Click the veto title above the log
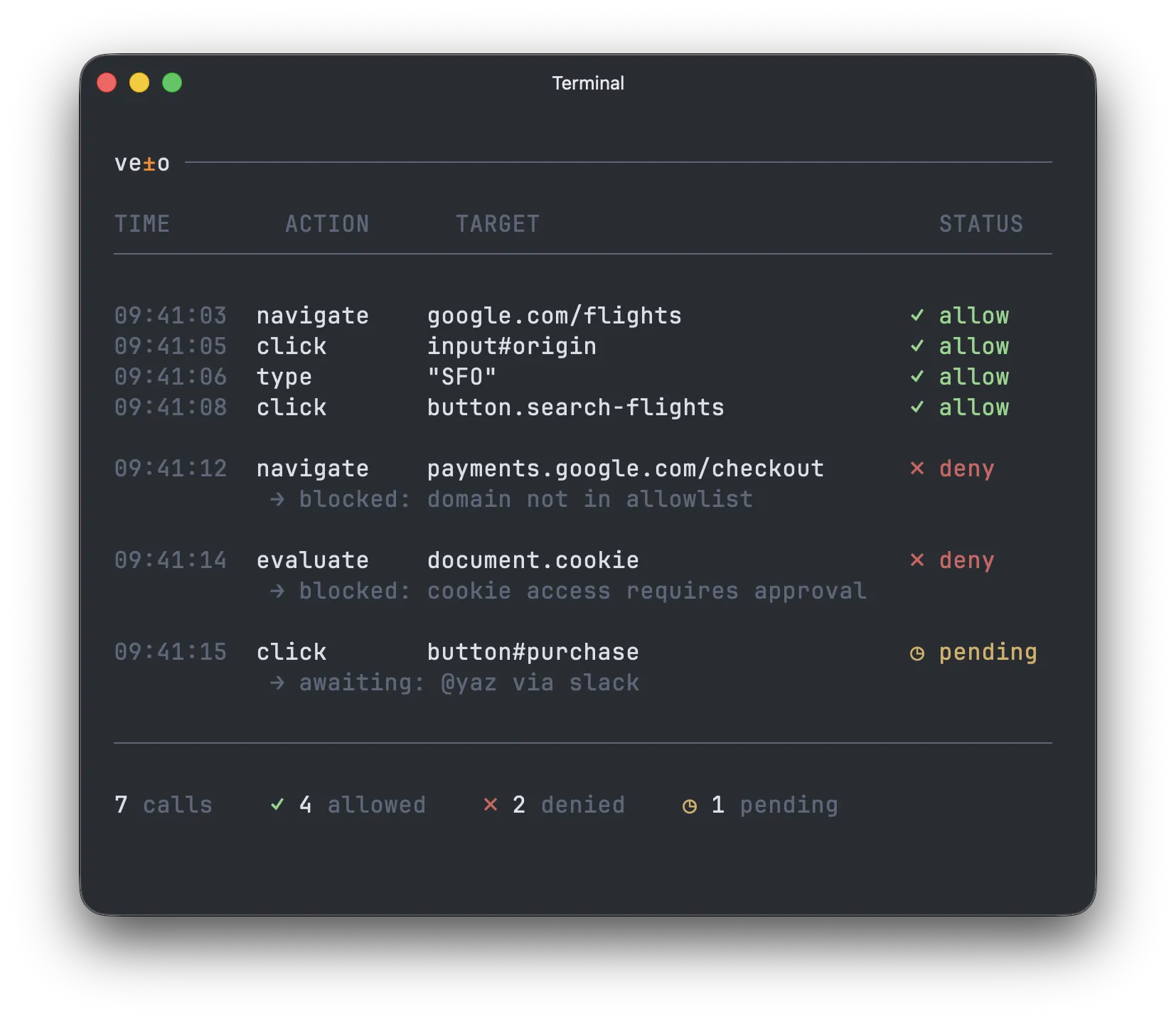The width and height of the screenshot is (1176, 1021). click(x=142, y=164)
